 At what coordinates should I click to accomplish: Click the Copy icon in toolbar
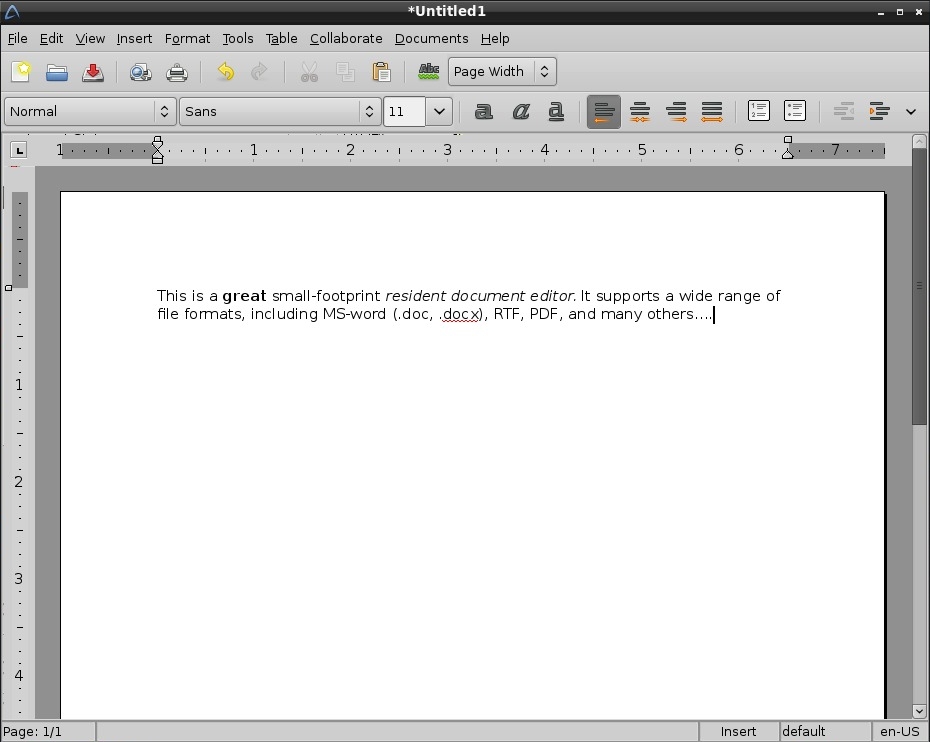345,72
